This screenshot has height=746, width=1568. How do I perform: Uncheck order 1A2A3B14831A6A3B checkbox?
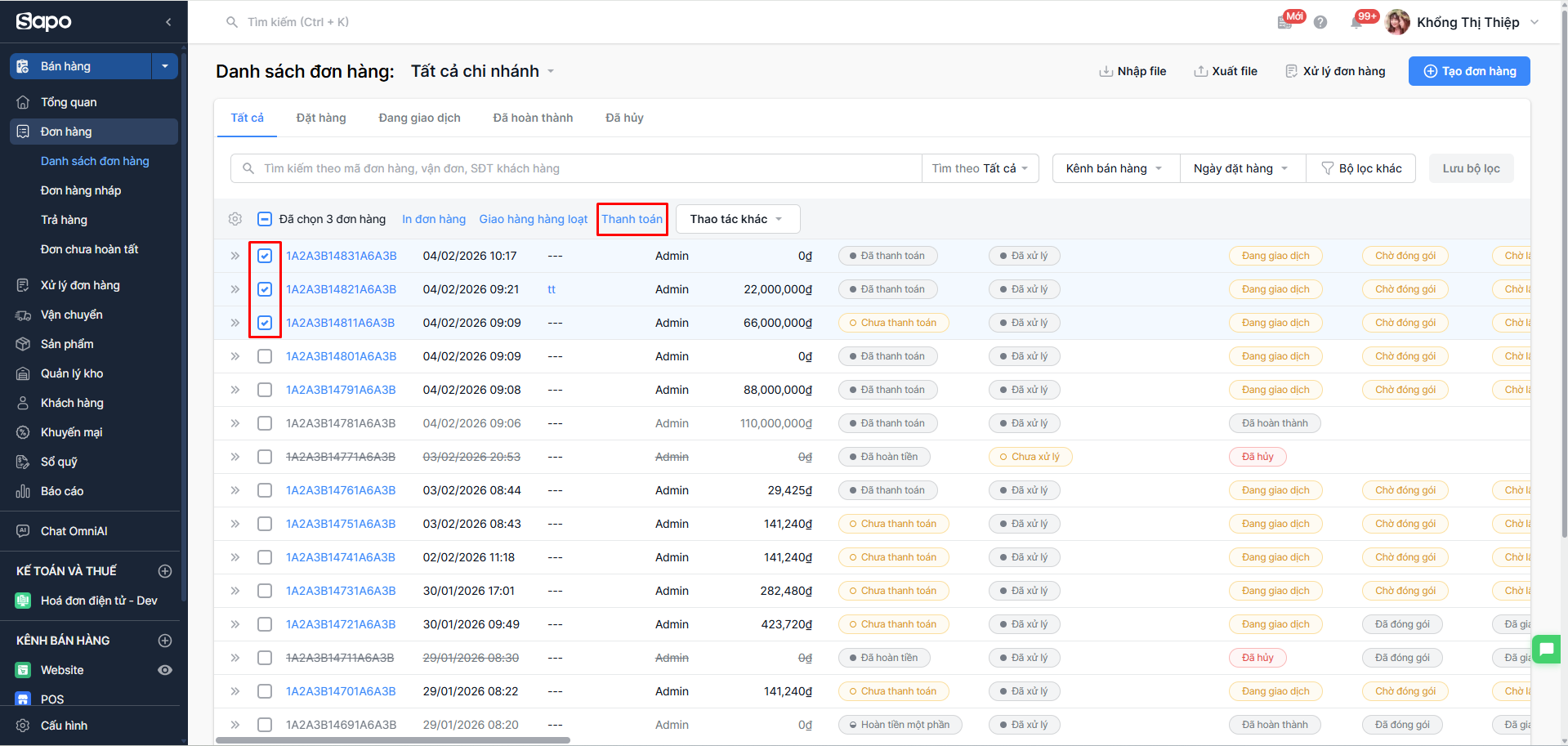[x=265, y=256]
